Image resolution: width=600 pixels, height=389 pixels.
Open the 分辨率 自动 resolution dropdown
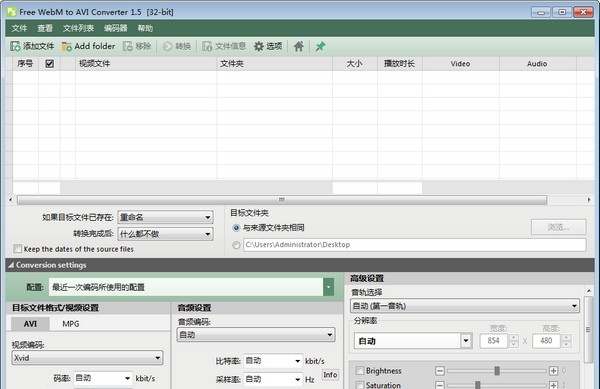tap(413, 341)
